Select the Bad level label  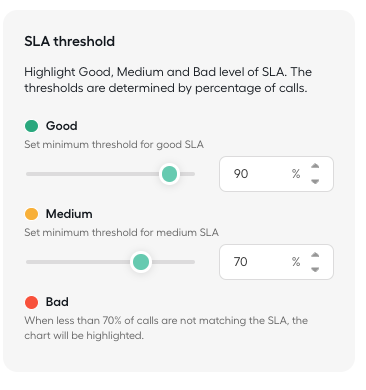pyautogui.click(x=57, y=302)
